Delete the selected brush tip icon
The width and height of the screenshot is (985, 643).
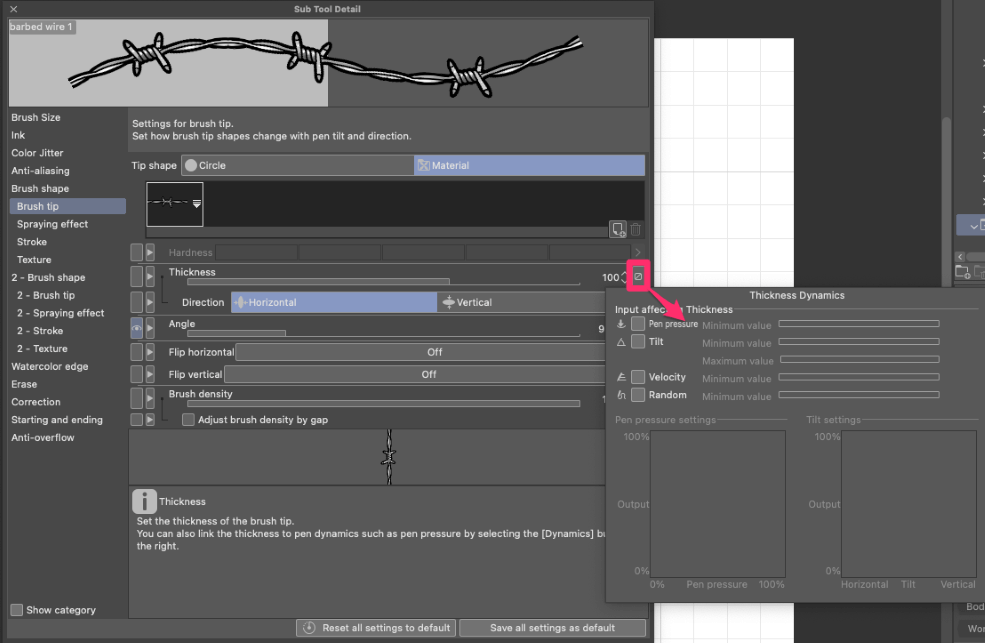click(x=633, y=229)
